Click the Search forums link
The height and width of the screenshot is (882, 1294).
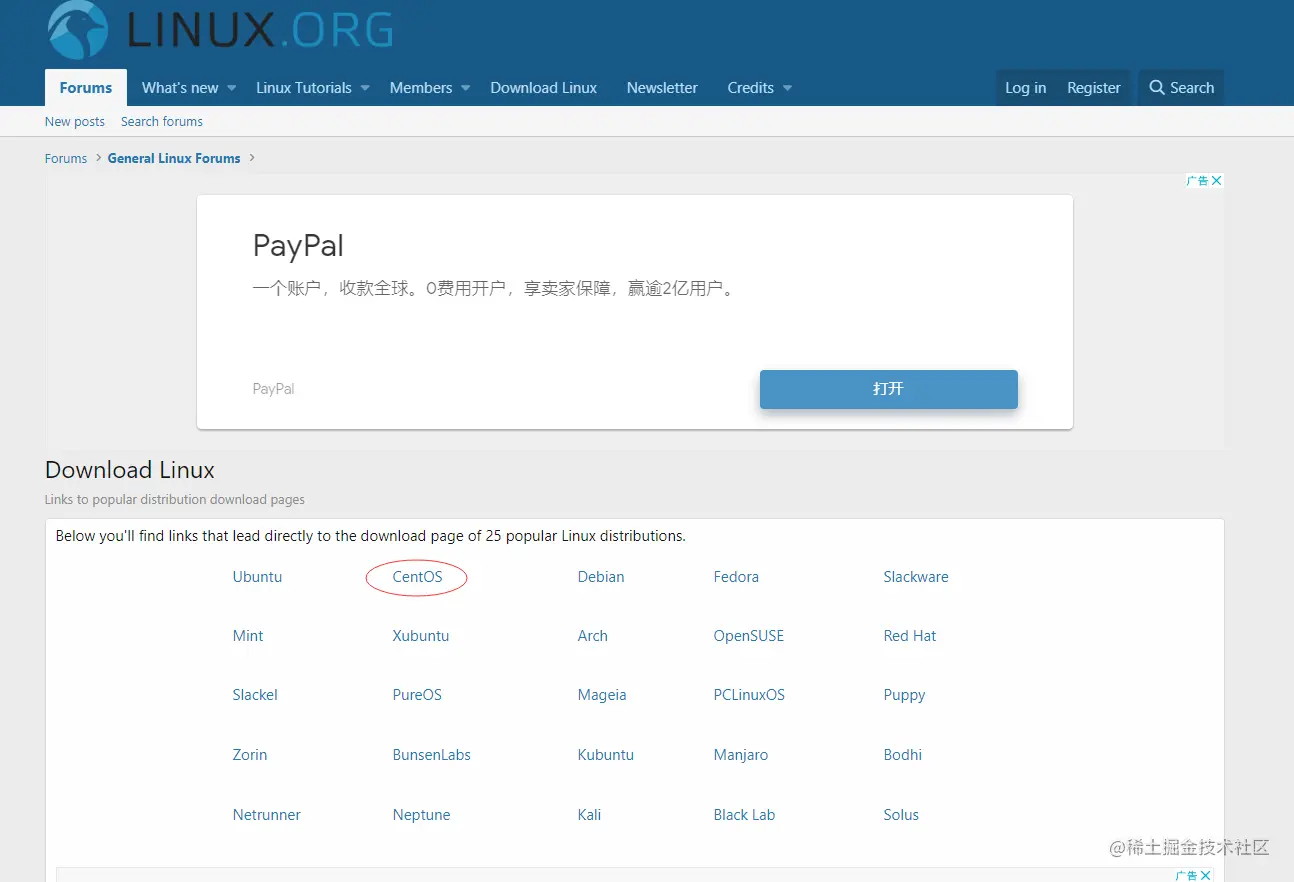point(162,122)
